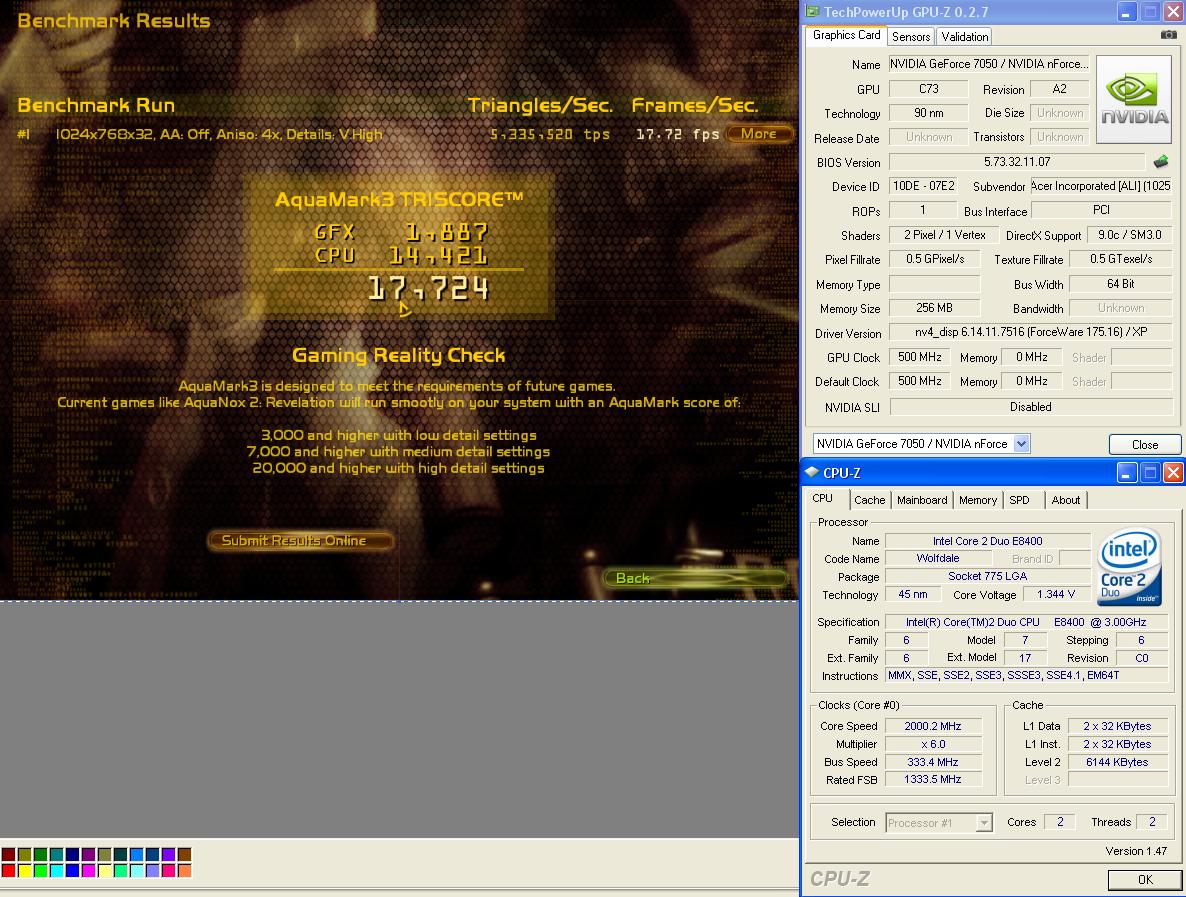Click the Memory Size value 256 MB
Viewport: 1186px width, 897px height.
934,308
